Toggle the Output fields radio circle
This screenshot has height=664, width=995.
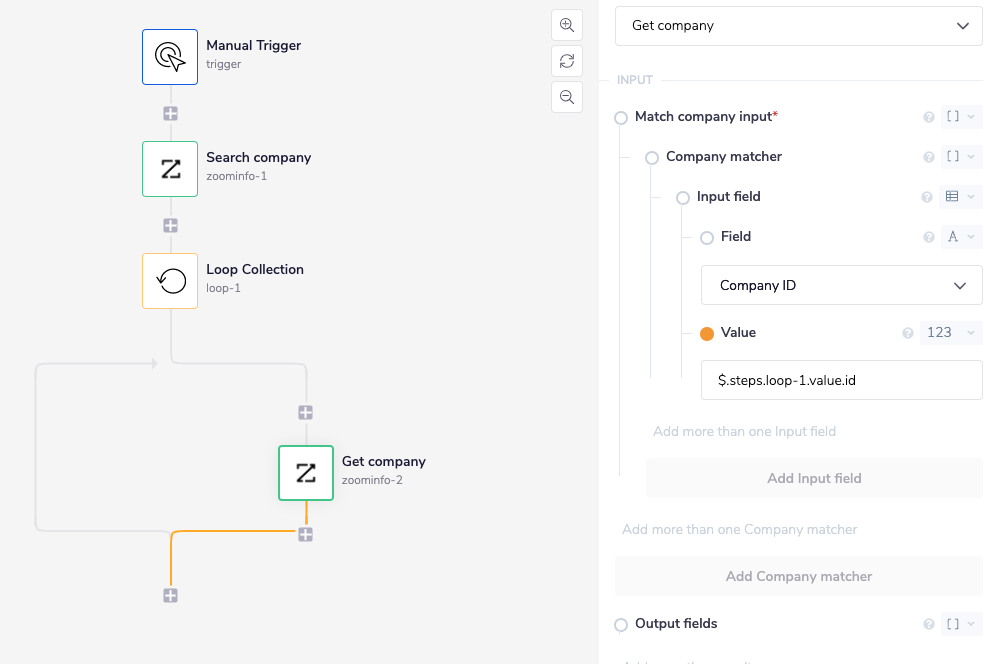click(x=622, y=624)
